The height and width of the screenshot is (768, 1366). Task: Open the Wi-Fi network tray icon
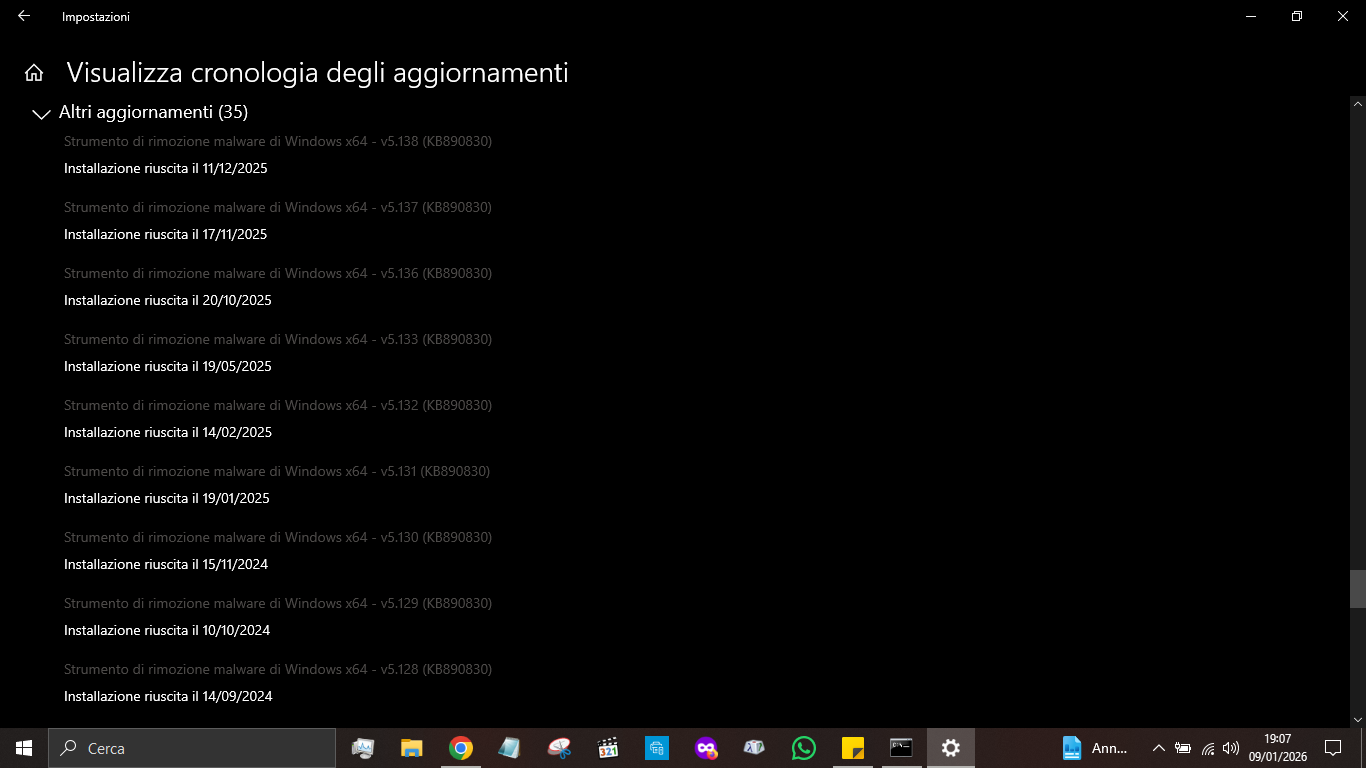[1208, 748]
